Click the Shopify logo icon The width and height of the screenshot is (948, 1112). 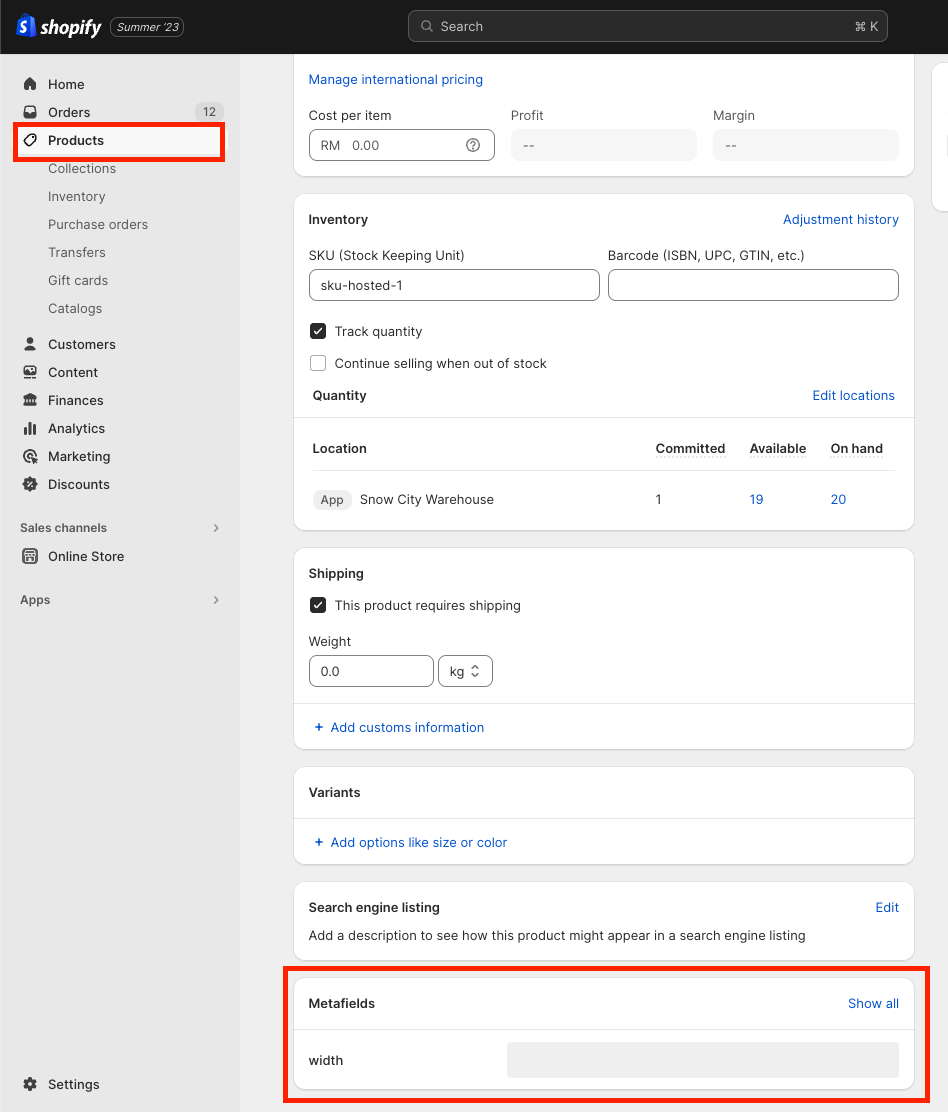pos(26,27)
